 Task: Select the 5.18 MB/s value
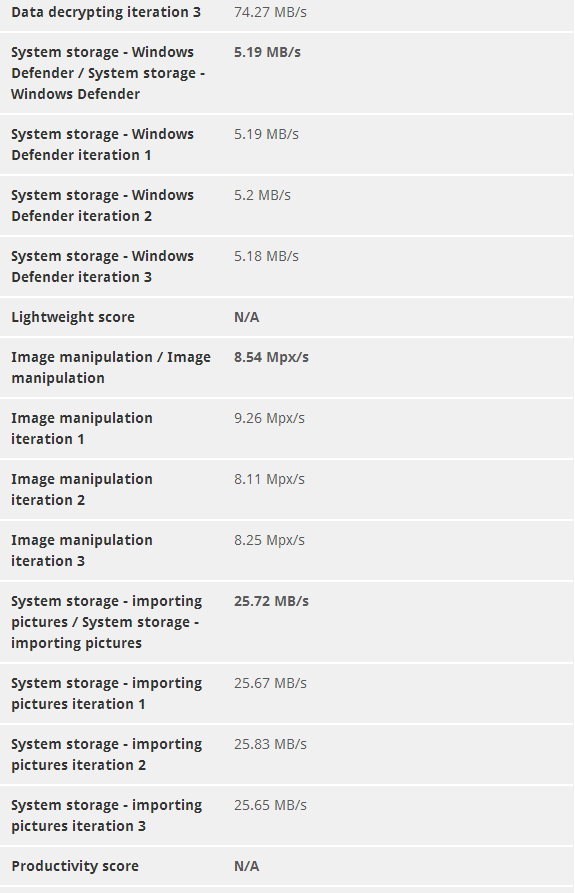coord(266,256)
